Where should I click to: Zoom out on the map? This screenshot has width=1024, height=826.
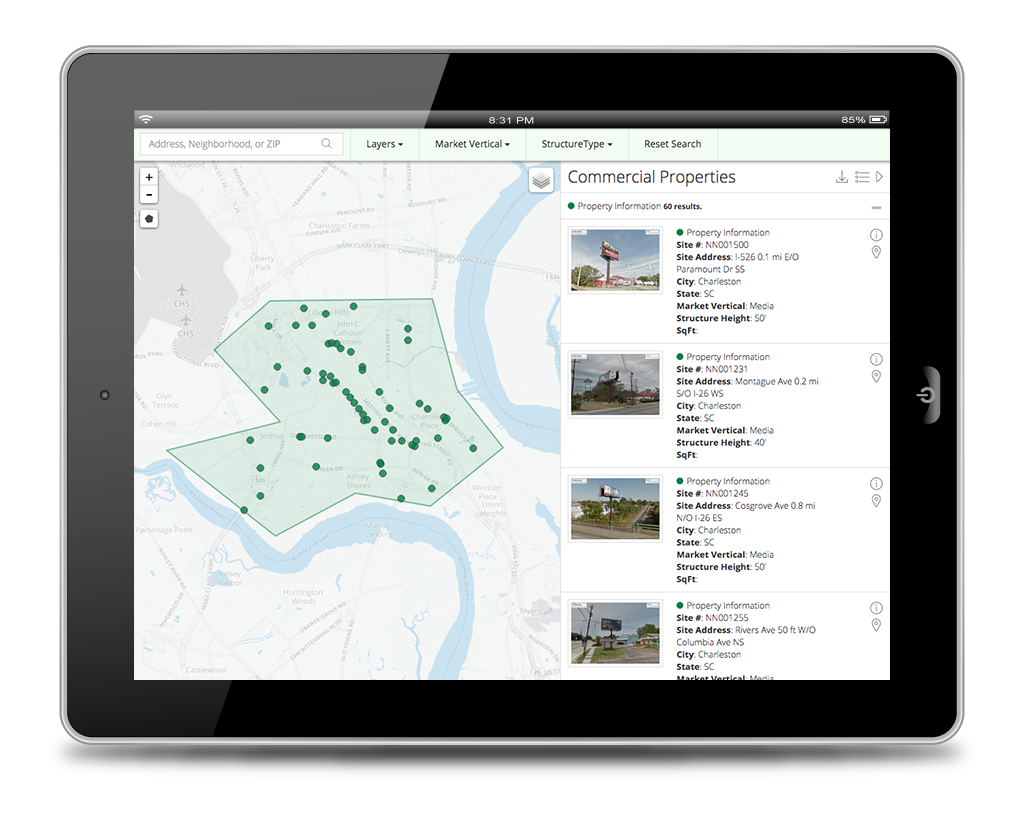click(x=149, y=195)
